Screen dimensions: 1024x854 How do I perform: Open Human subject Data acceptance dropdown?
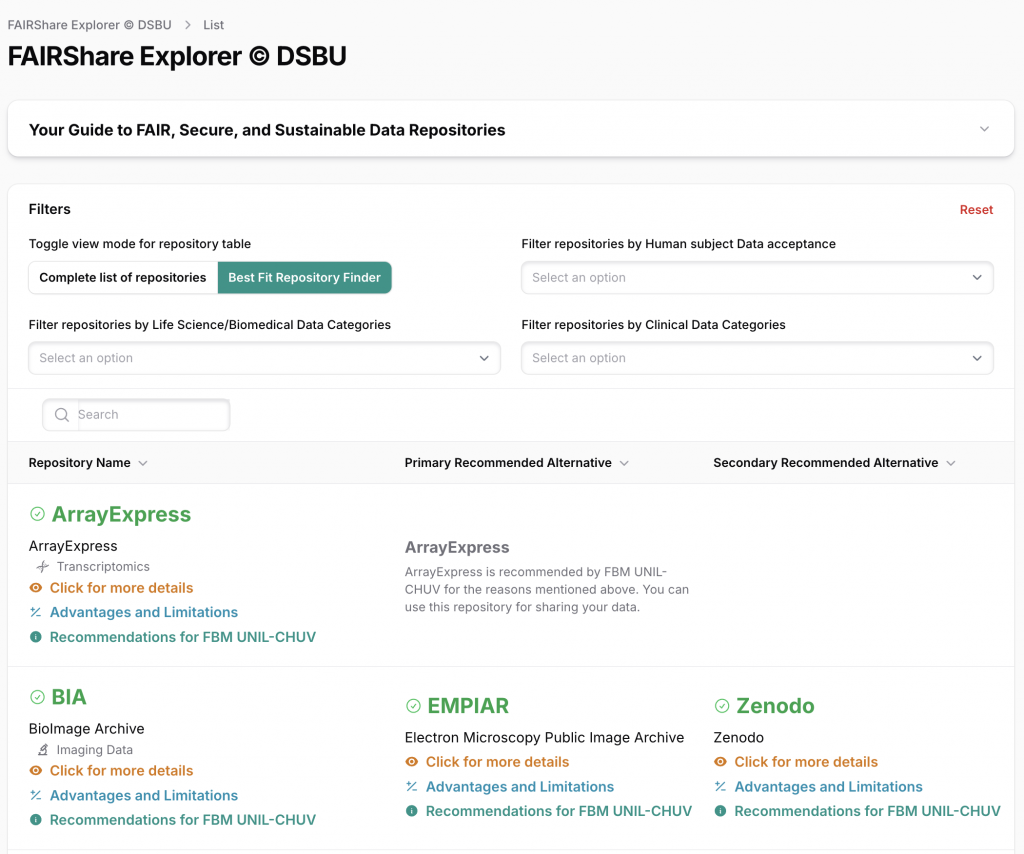click(x=756, y=278)
